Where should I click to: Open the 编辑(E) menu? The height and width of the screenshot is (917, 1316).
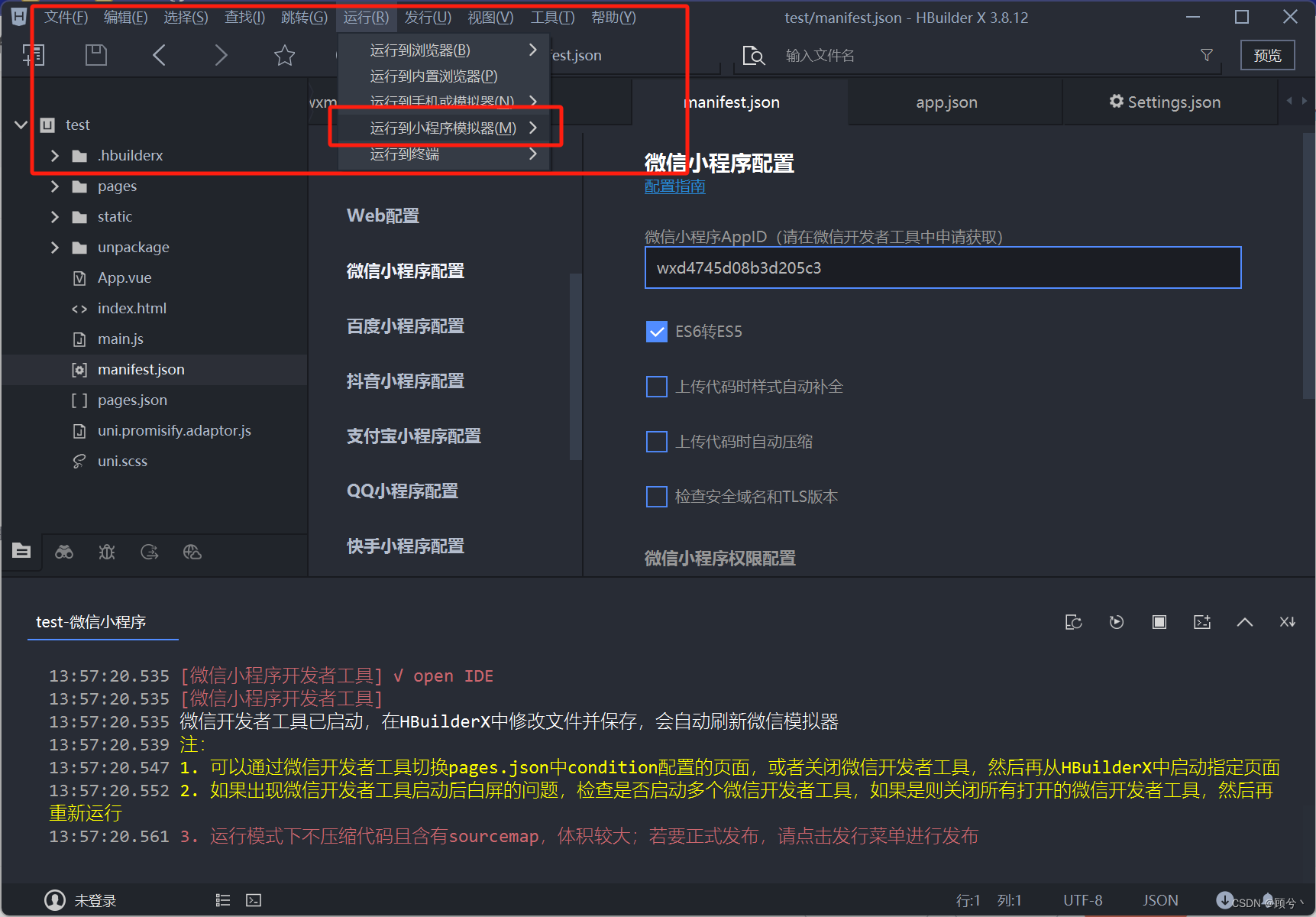click(x=125, y=17)
